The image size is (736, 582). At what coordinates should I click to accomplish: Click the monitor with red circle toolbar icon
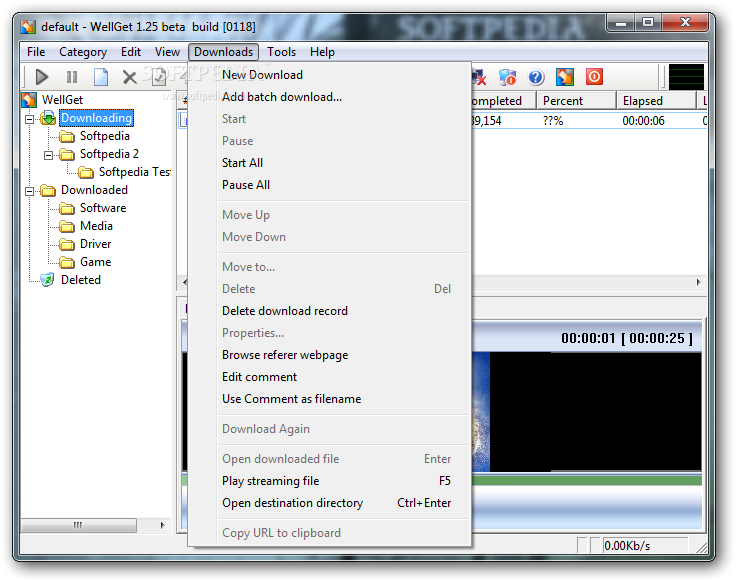click(507, 77)
